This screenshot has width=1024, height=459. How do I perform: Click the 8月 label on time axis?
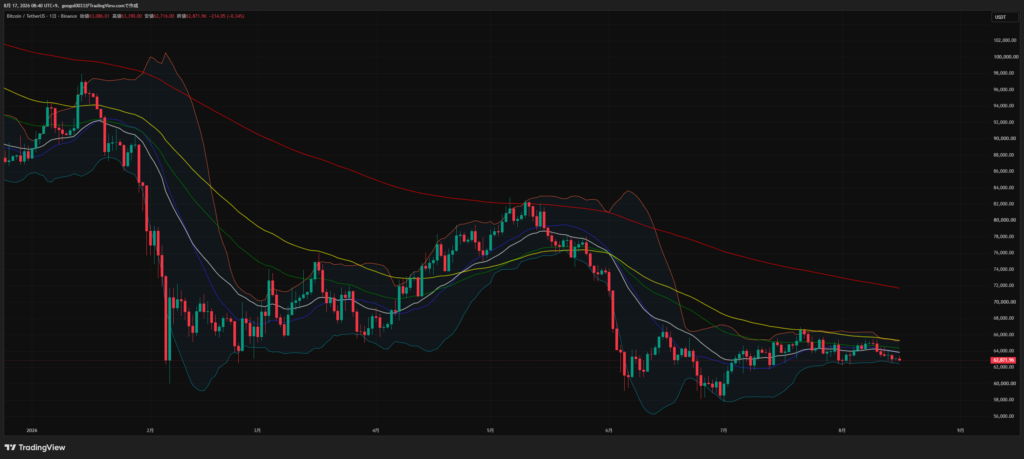(x=842, y=430)
